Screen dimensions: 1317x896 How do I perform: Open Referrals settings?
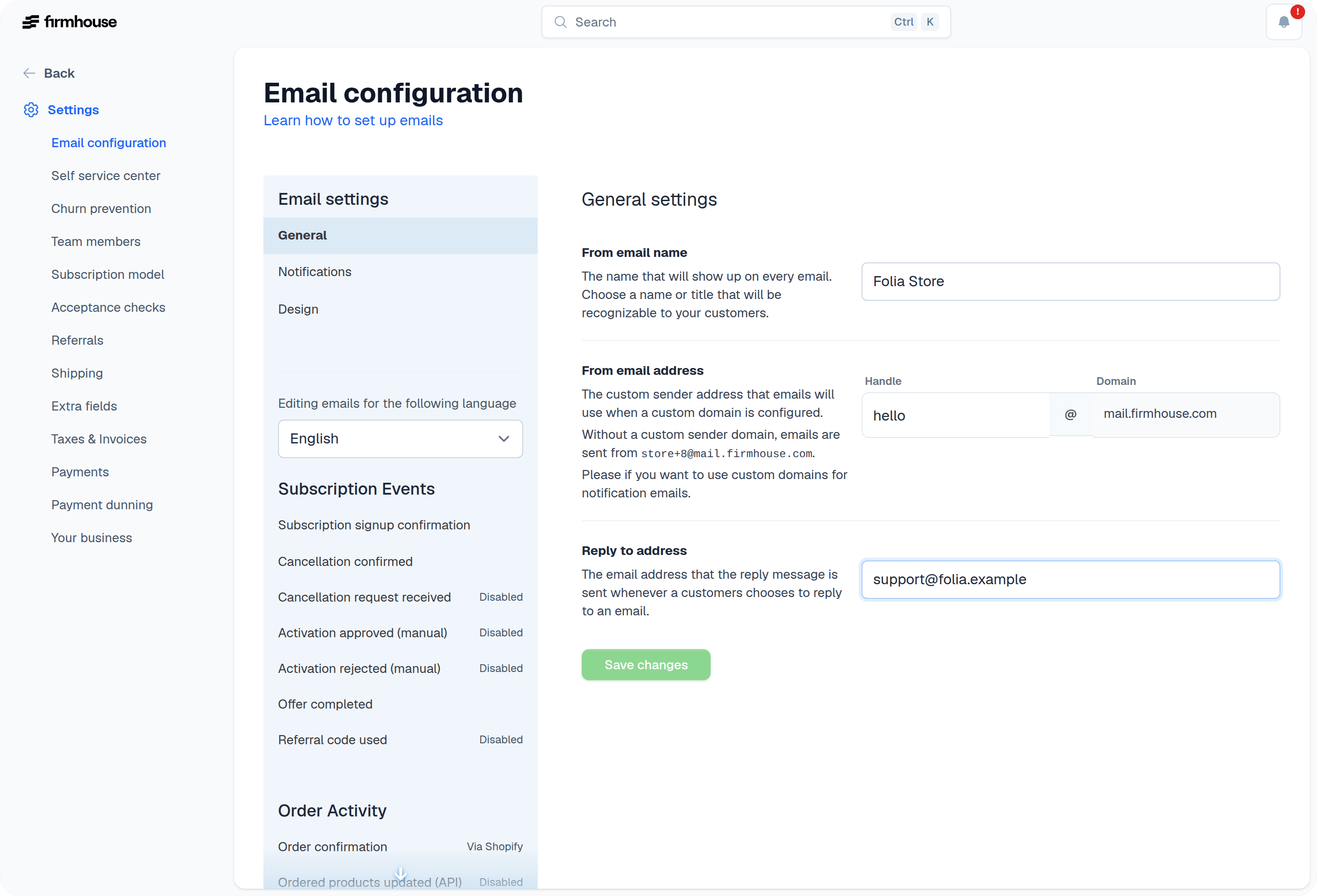(x=78, y=340)
